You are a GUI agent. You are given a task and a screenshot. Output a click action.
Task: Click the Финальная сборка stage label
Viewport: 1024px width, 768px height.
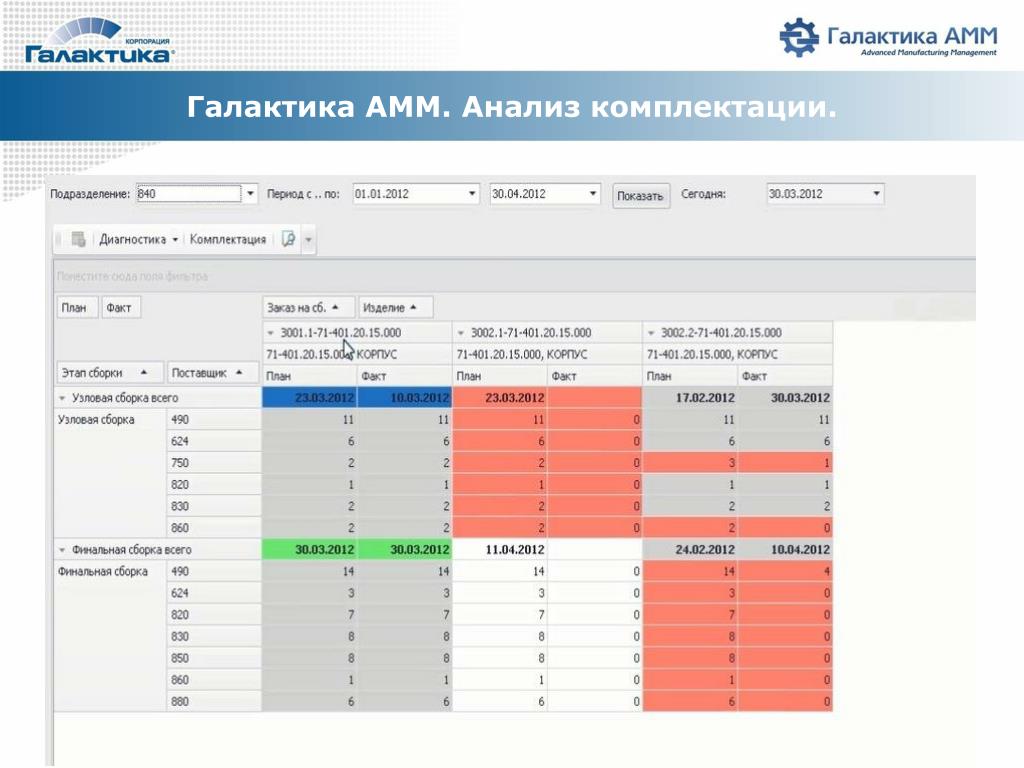click(x=103, y=571)
